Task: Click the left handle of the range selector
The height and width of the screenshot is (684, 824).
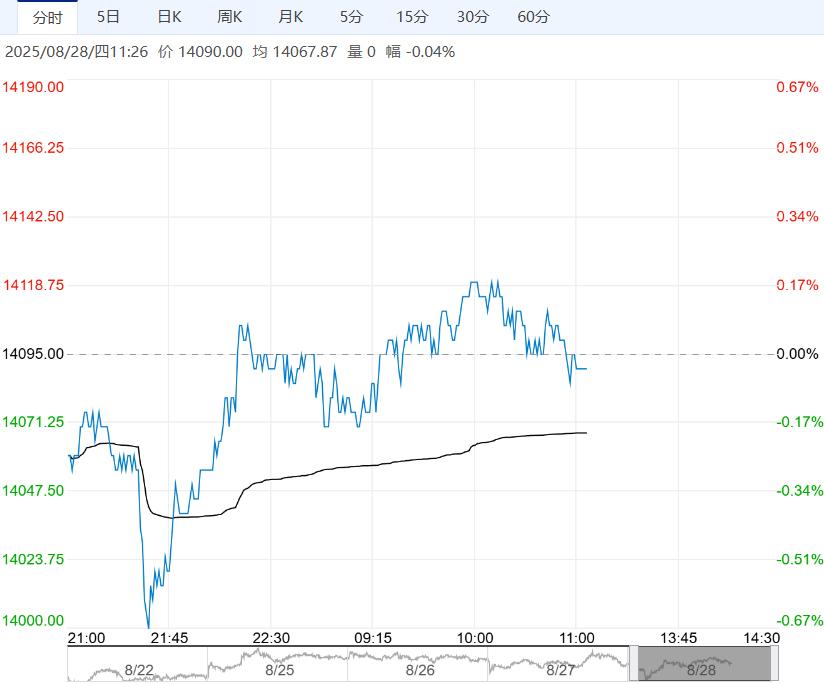Action: [634, 664]
